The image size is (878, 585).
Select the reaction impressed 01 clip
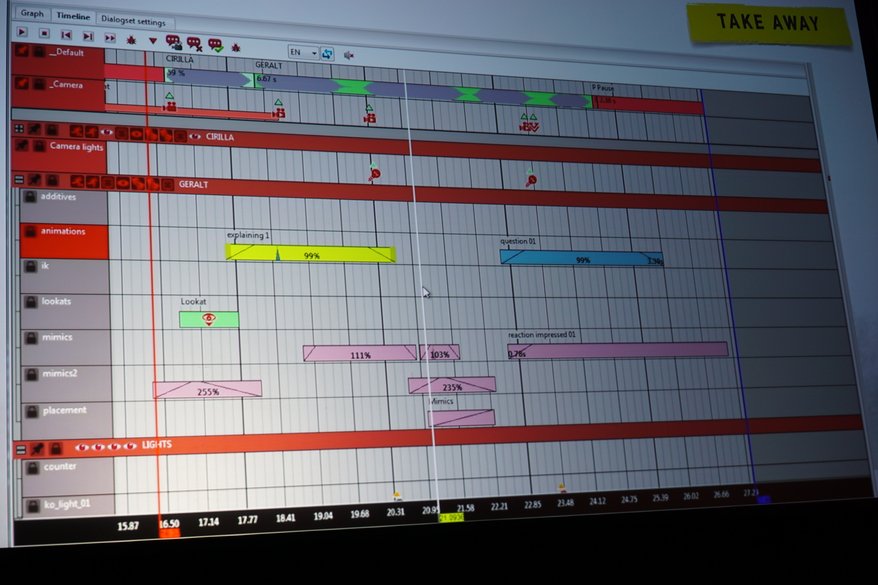point(618,350)
